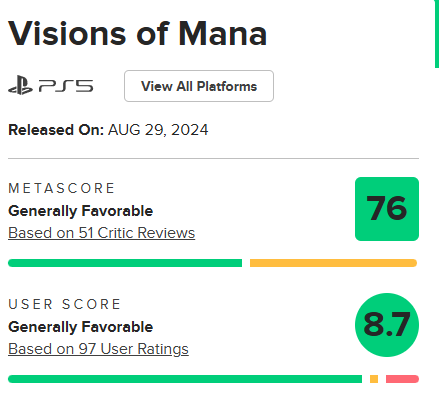Click Generally Favorable under Metascore
This screenshot has height=399, width=439.
(80, 211)
